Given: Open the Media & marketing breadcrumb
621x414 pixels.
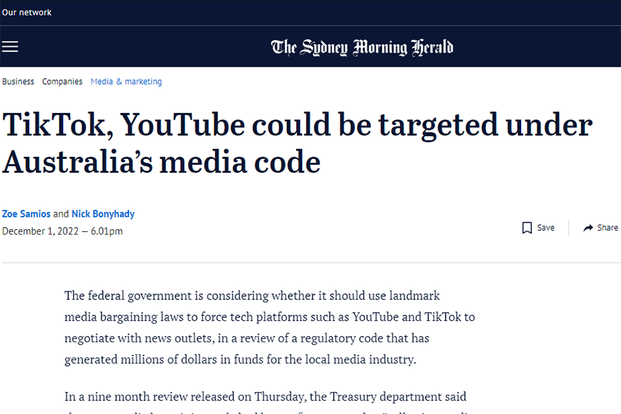Looking at the screenshot, I should pos(126,82).
